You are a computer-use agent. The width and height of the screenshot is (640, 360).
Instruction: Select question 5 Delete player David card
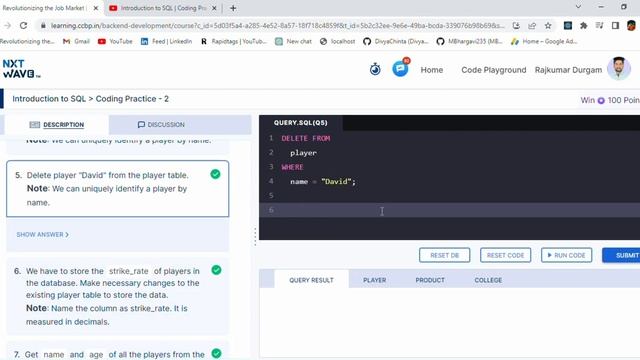(118, 189)
